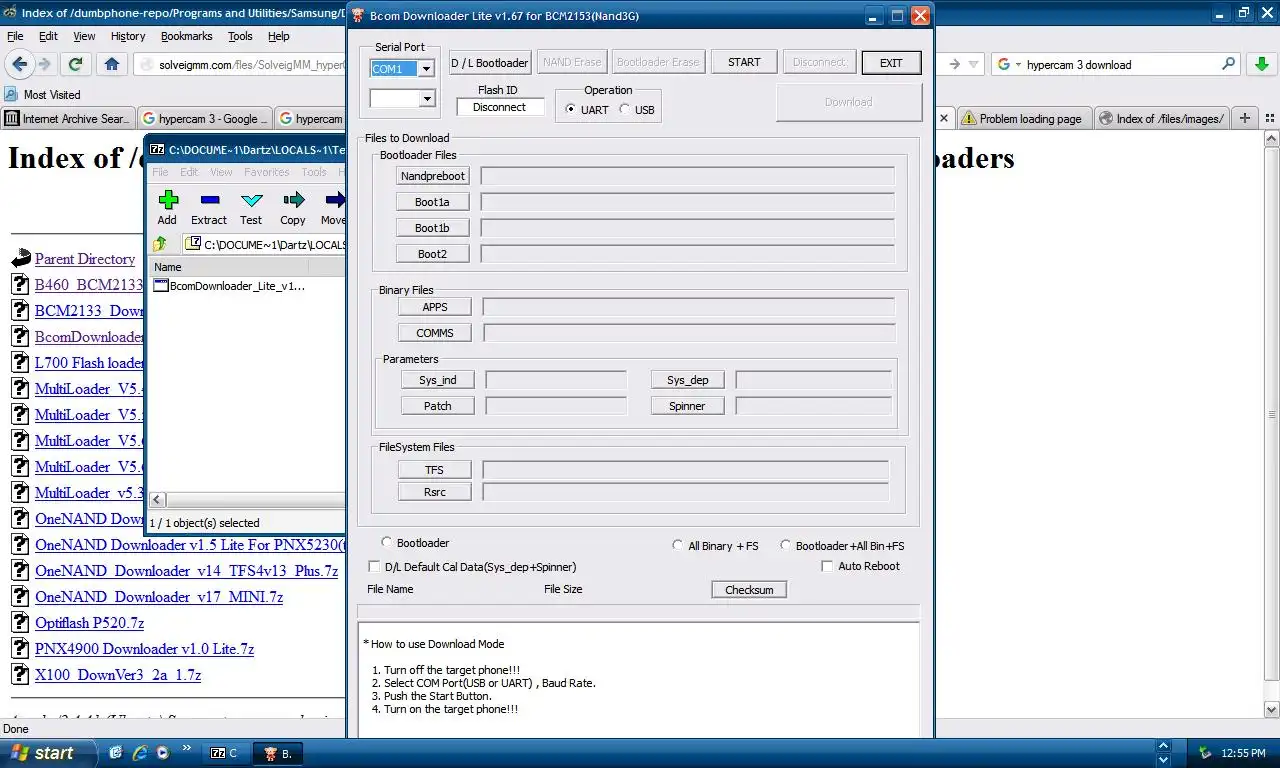Click search magnifier in Firefox search box

coord(1229,64)
